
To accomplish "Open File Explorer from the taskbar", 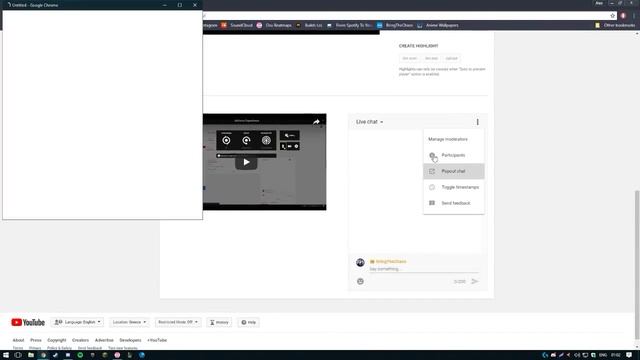I will point(31,355).
